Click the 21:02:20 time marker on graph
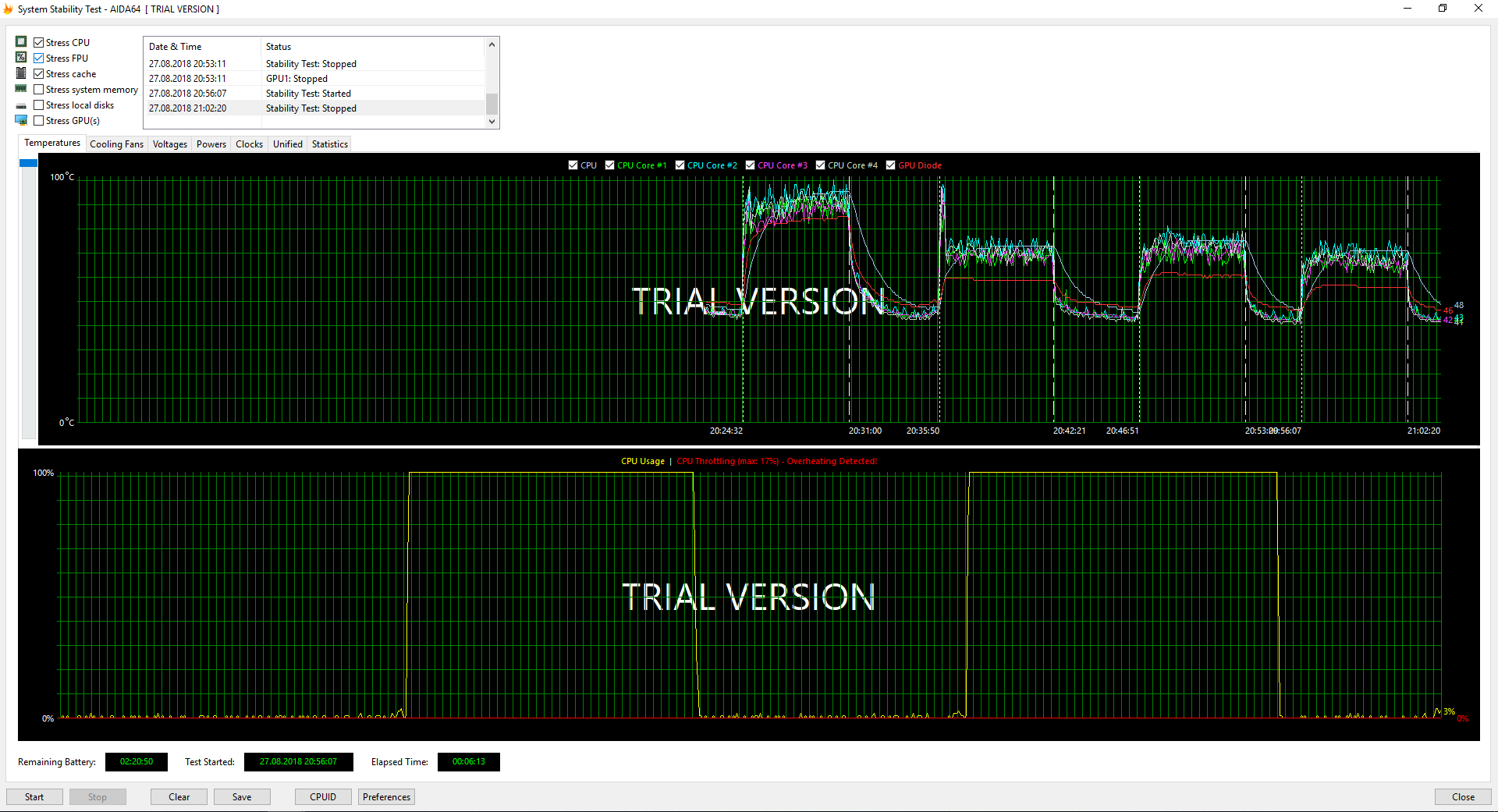 tap(1424, 431)
